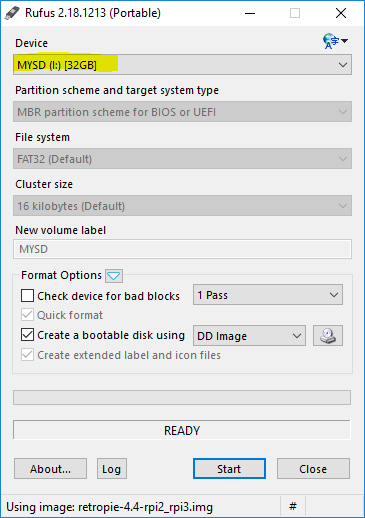Open the Device dropdown showing MYSD (I:)
The height and width of the screenshot is (518, 365).
point(182,65)
